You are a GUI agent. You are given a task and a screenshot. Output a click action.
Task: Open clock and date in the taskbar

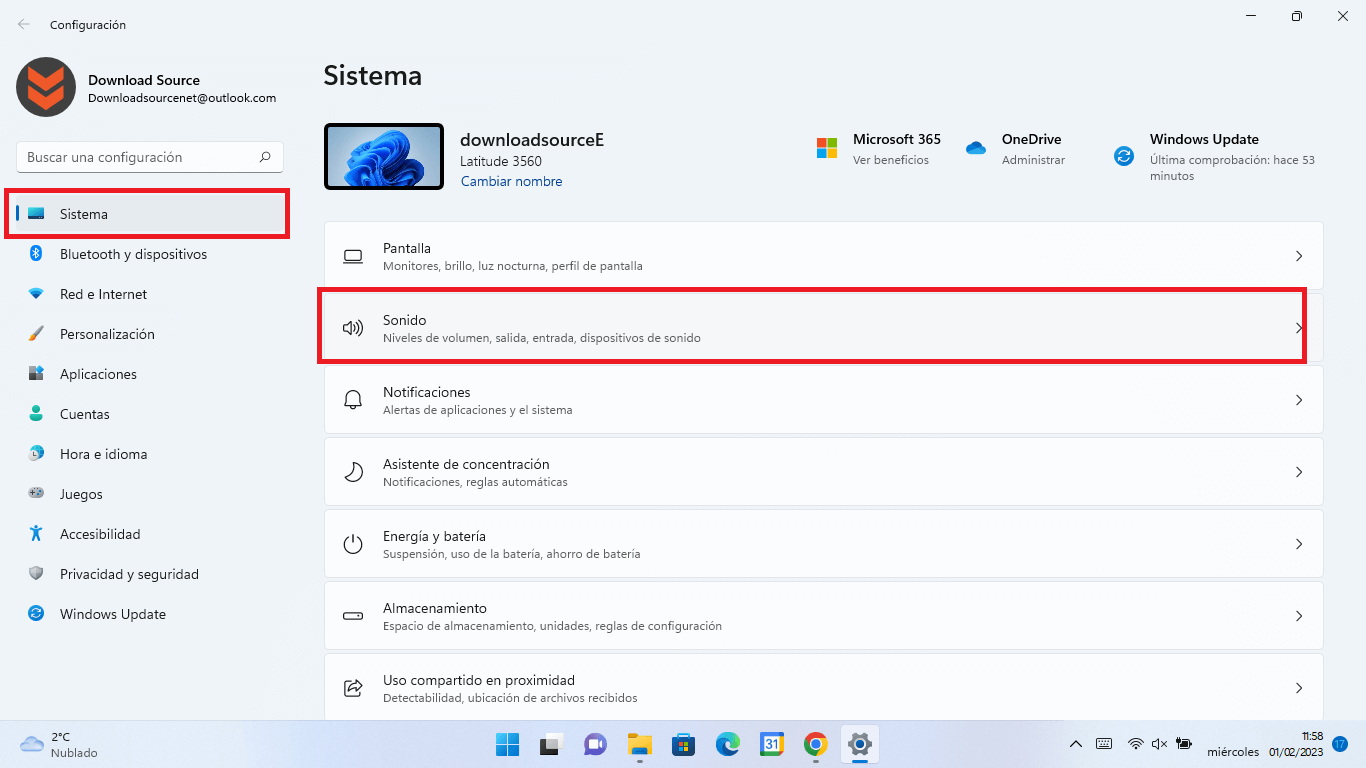click(1267, 744)
